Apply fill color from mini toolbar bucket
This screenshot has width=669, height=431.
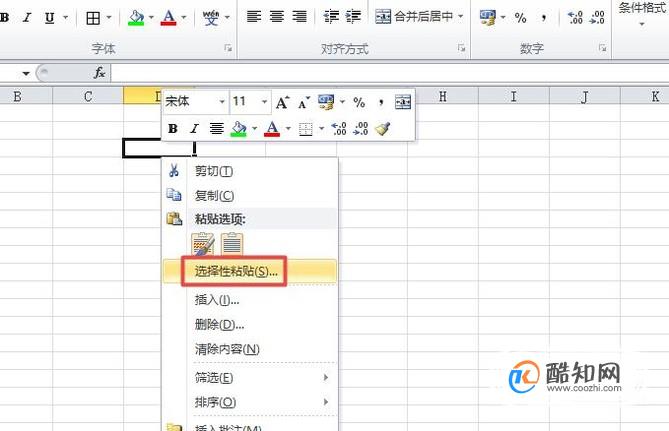coord(239,128)
